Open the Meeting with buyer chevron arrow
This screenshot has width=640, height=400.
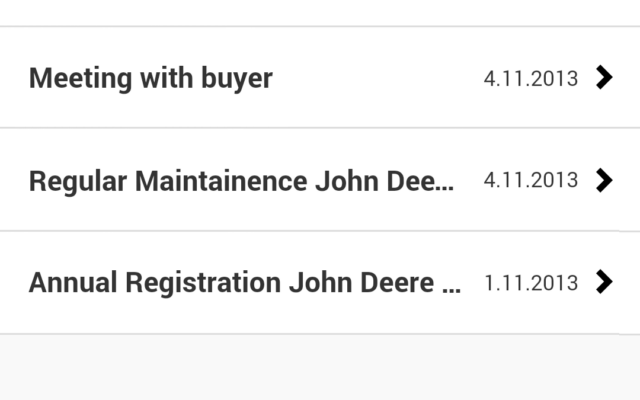tap(604, 77)
